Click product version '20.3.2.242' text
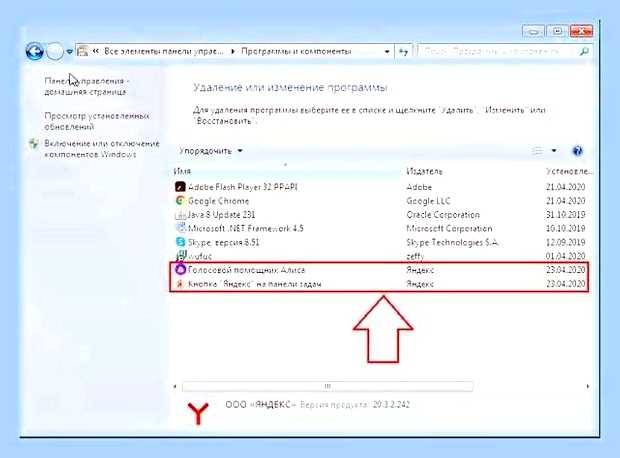This screenshot has height=458, width=620. (391, 405)
